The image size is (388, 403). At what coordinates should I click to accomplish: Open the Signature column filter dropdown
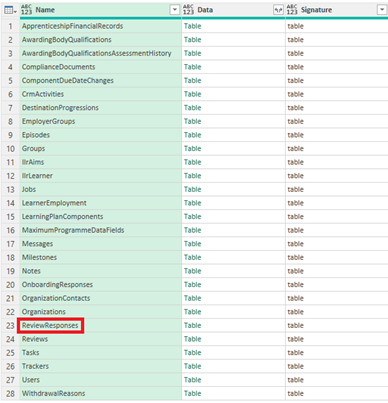[382, 10]
